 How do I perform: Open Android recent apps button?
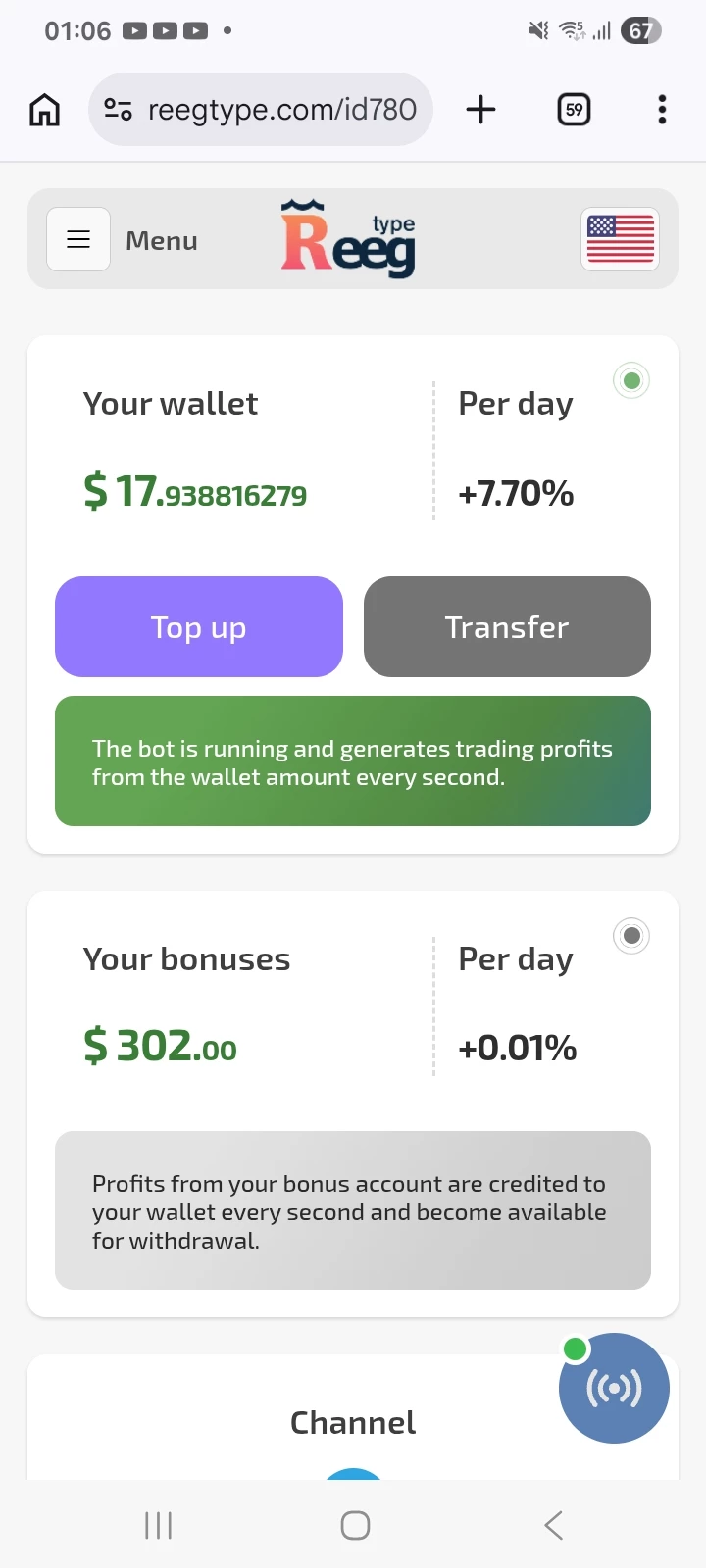pos(158,1525)
